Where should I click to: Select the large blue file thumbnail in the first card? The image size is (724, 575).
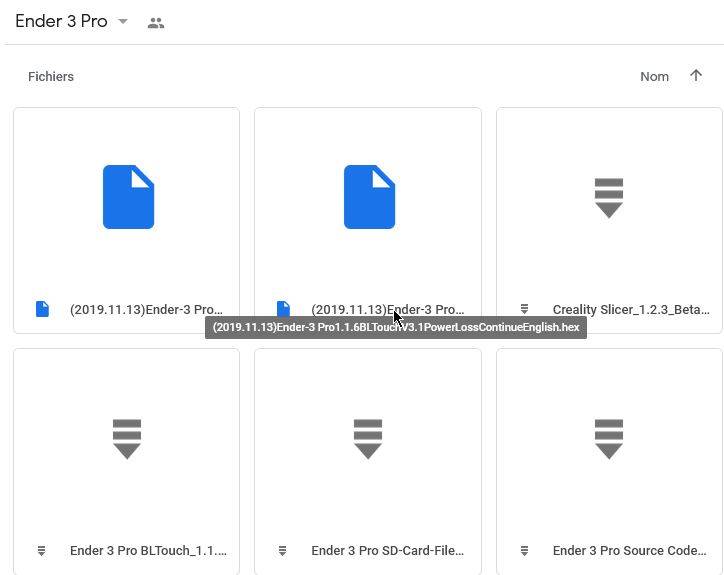128,197
